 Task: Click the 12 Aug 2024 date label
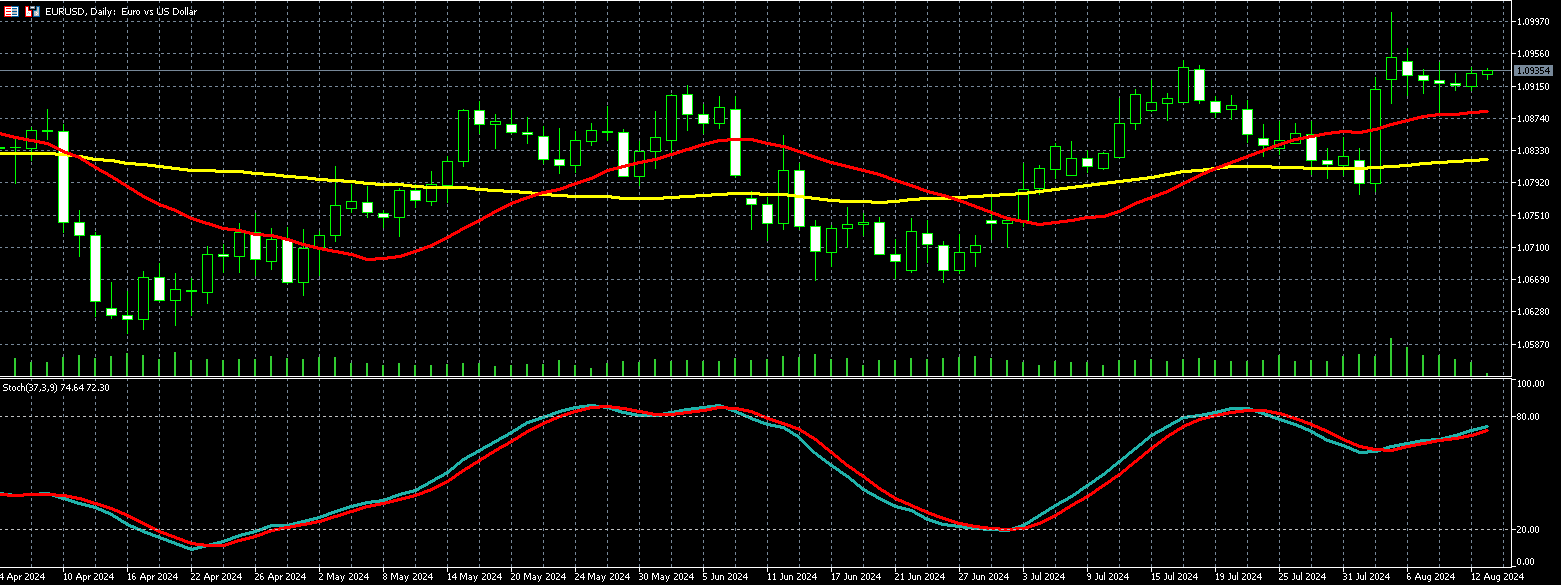[x=1496, y=577]
